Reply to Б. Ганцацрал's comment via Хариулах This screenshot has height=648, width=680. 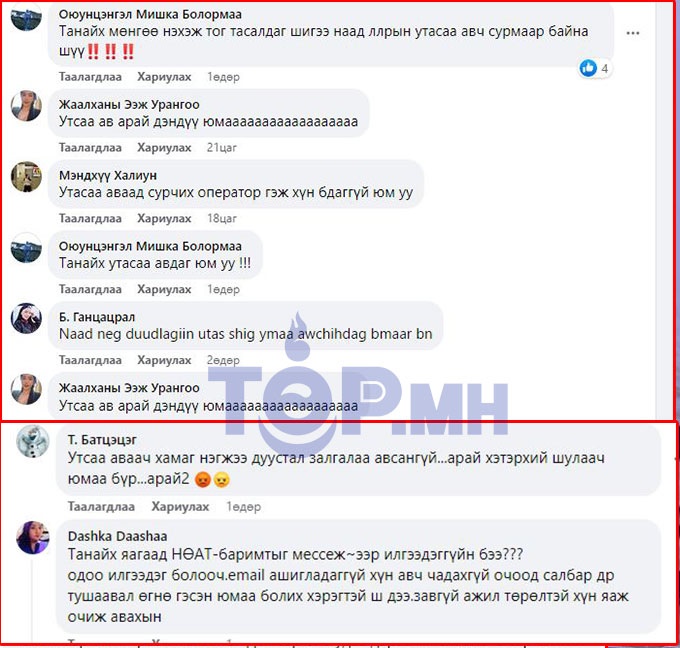pyautogui.click(x=164, y=360)
